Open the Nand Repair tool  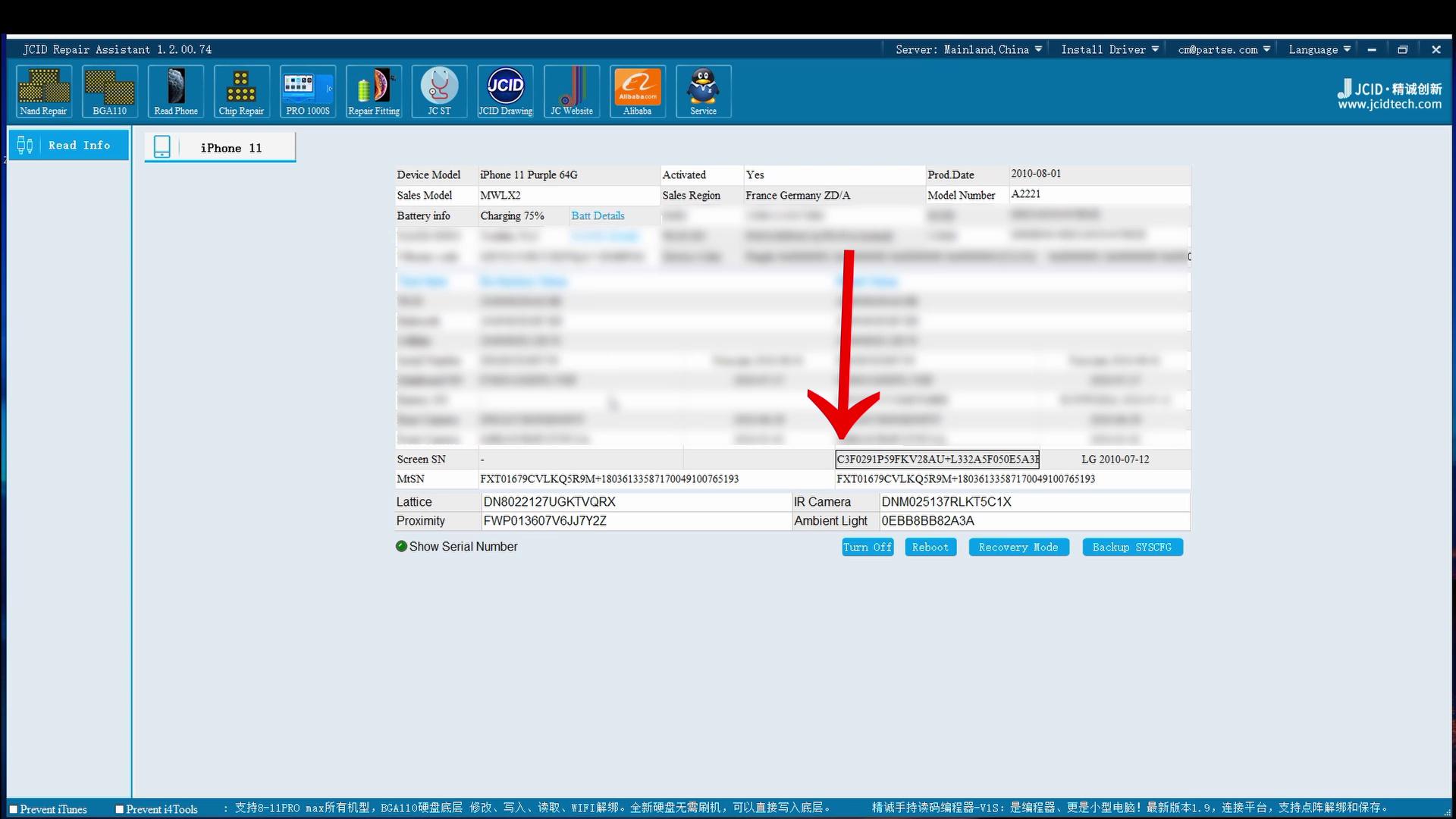tap(44, 91)
